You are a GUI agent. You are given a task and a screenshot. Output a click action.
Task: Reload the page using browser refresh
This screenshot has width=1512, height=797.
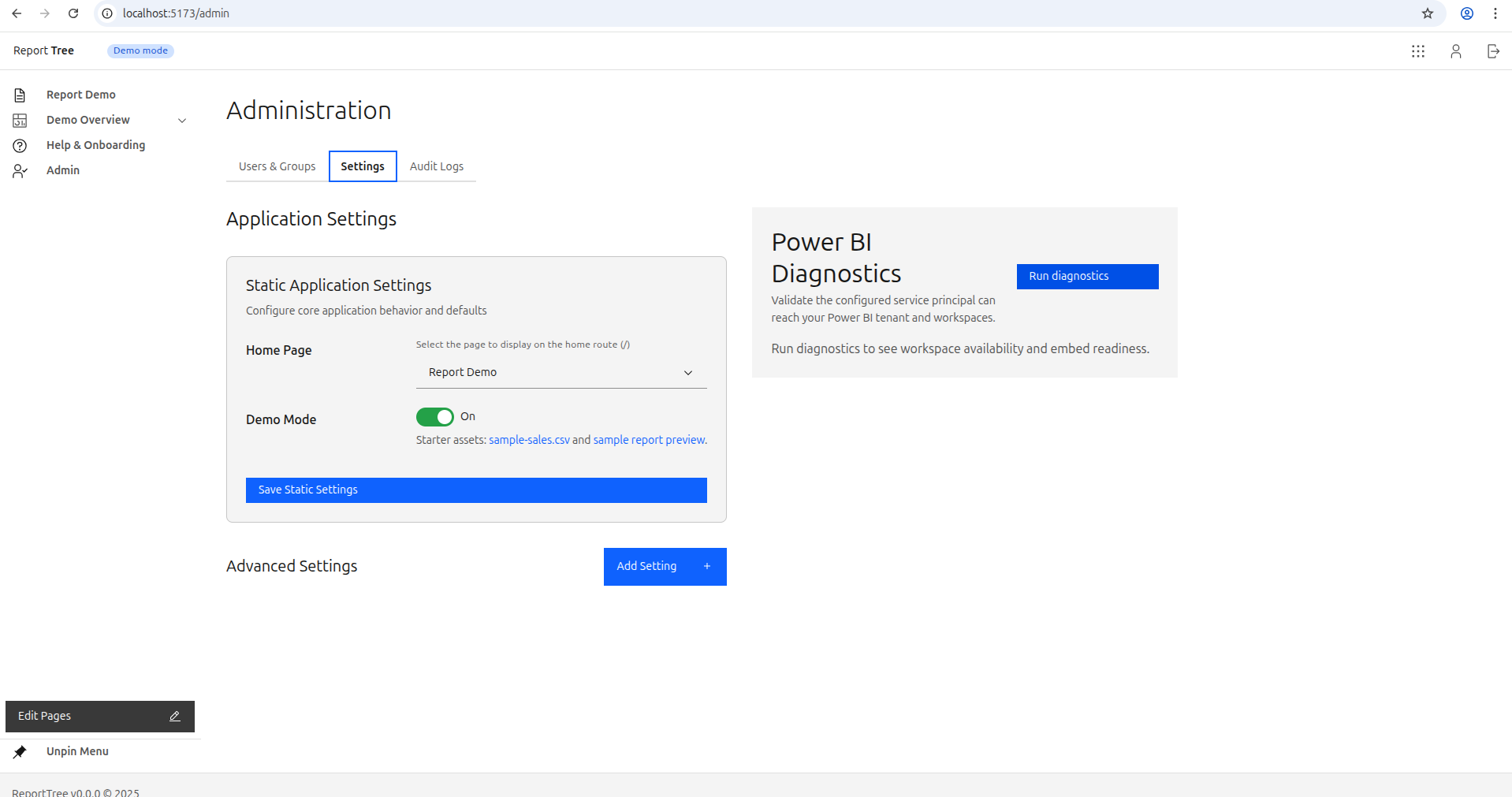tap(73, 13)
